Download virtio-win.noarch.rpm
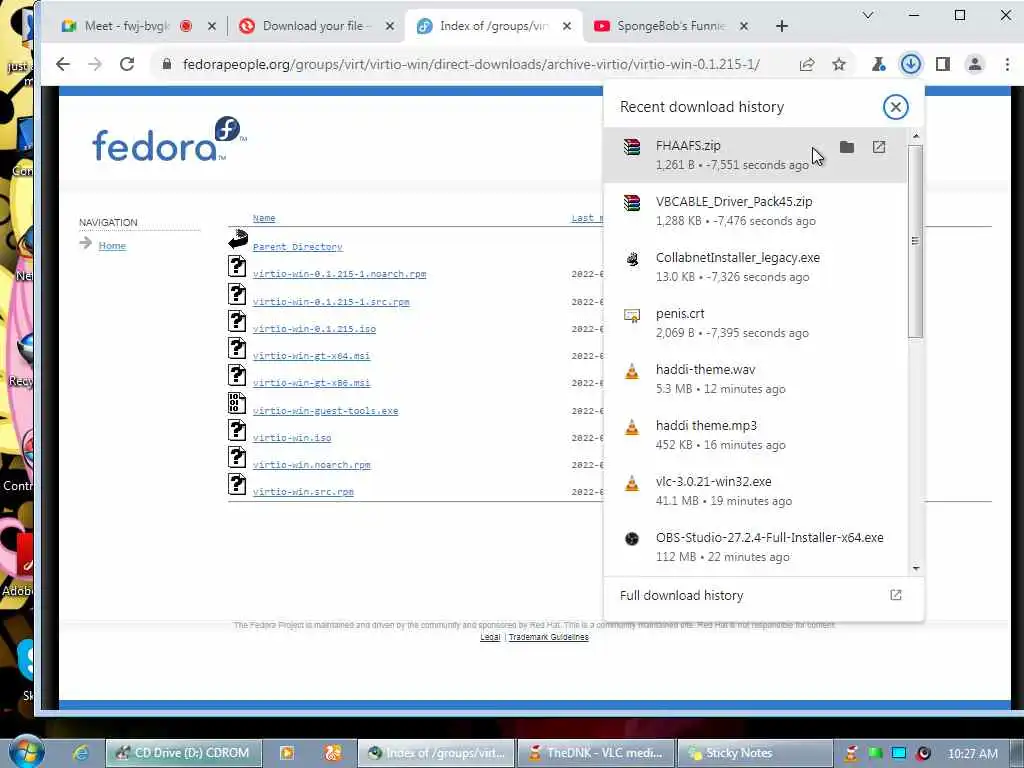Viewport: 1024px width, 768px height. tap(312, 465)
